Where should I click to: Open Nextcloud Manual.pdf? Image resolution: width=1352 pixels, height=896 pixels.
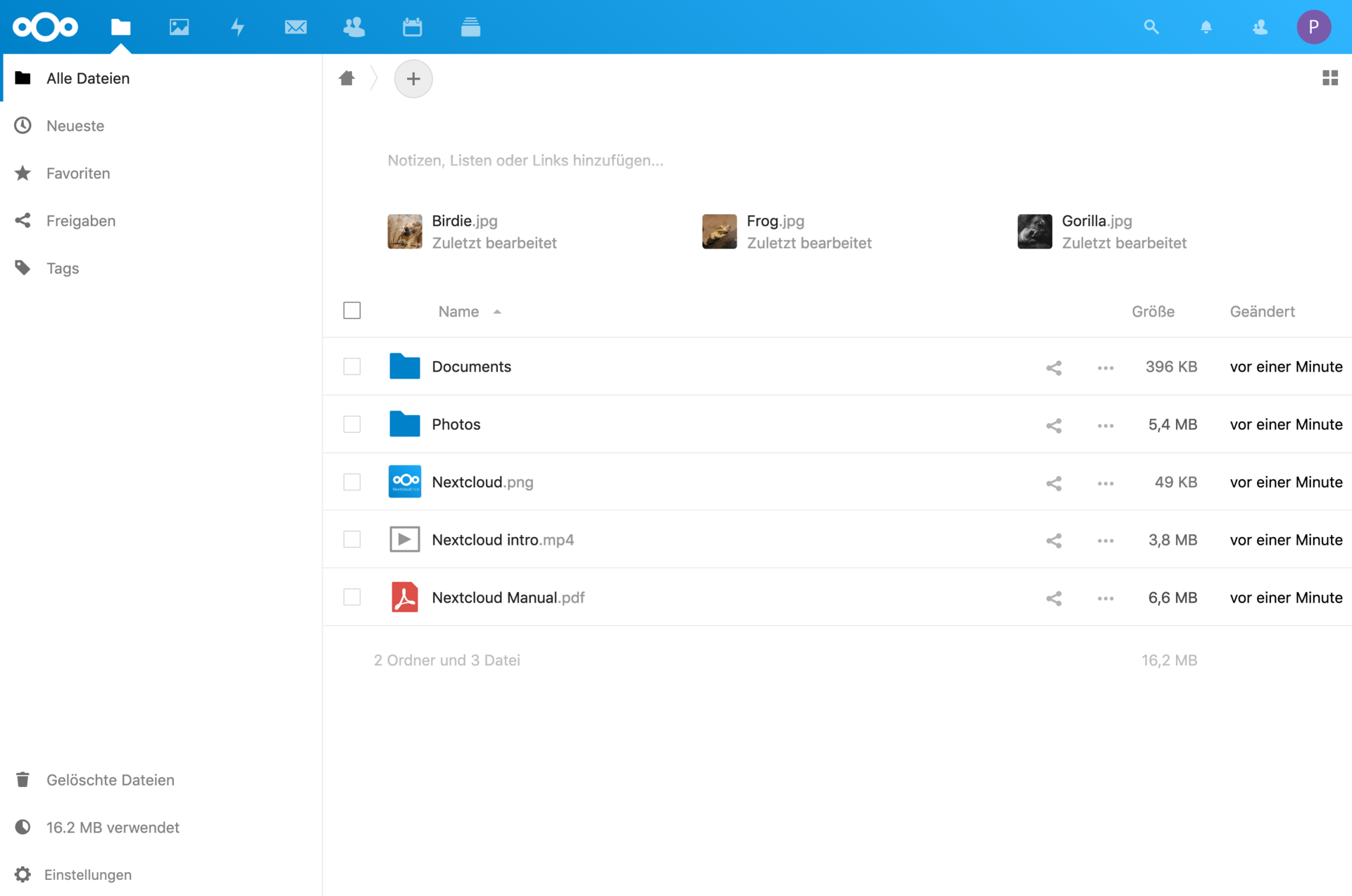508,598
